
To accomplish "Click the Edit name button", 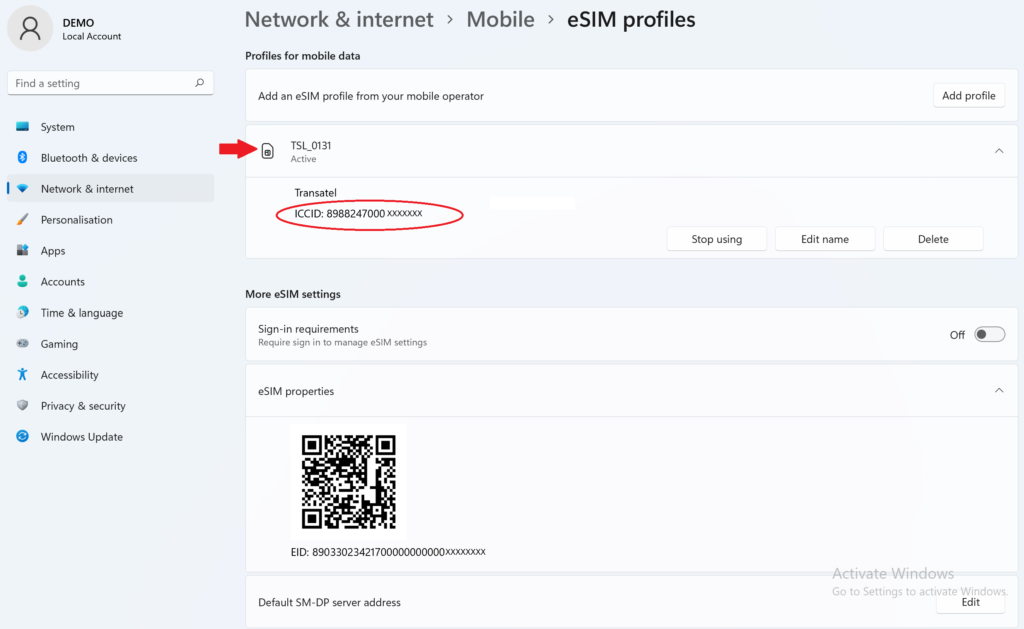I will (825, 239).
